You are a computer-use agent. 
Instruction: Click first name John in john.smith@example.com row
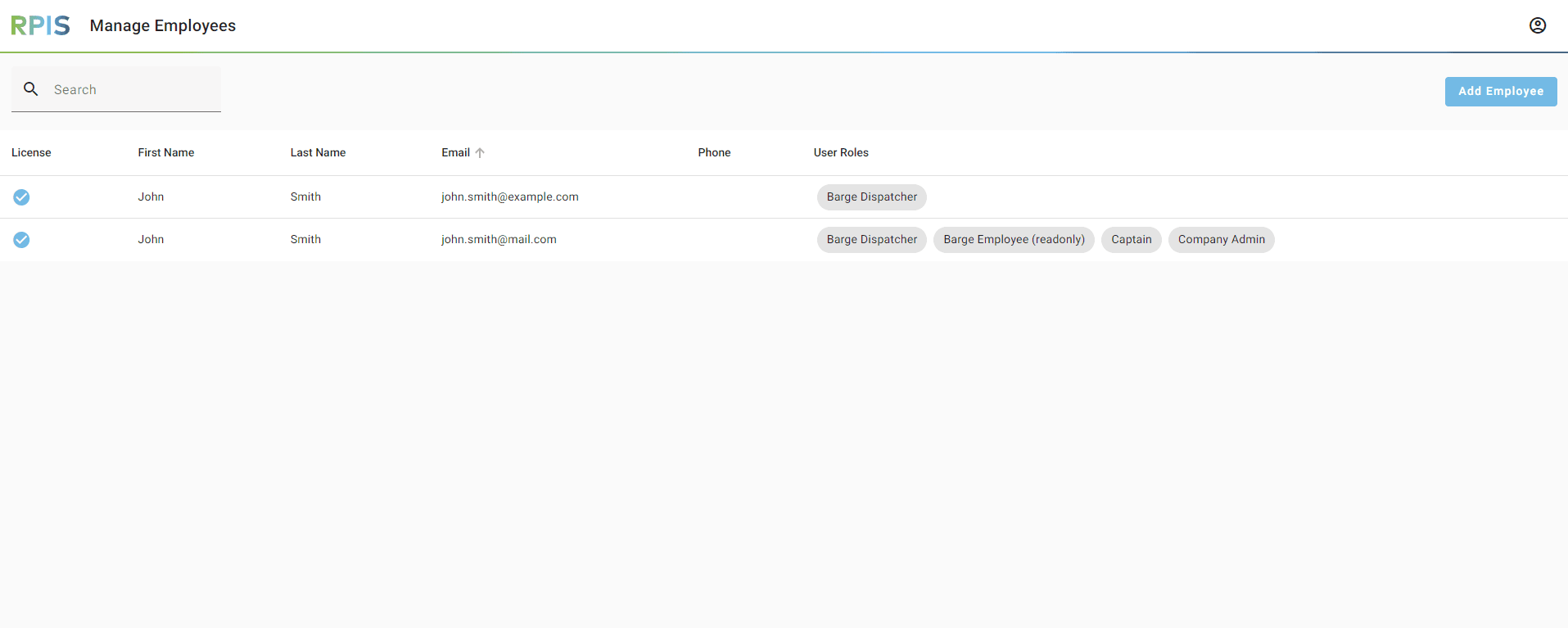pyautogui.click(x=151, y=197)
